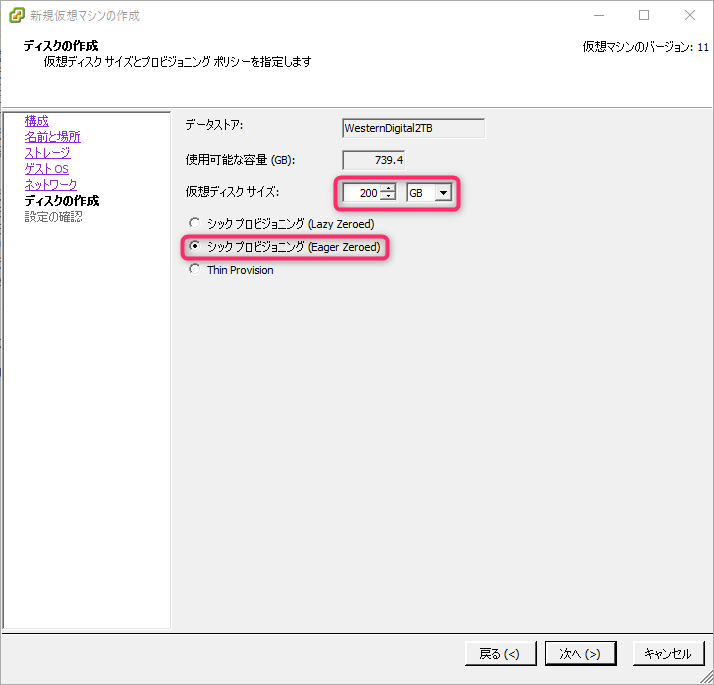This screenshot has width=714, height=685.
Task: Click the 仮想マシンのバージョン: 11 text
Action: tap(646, 47)
